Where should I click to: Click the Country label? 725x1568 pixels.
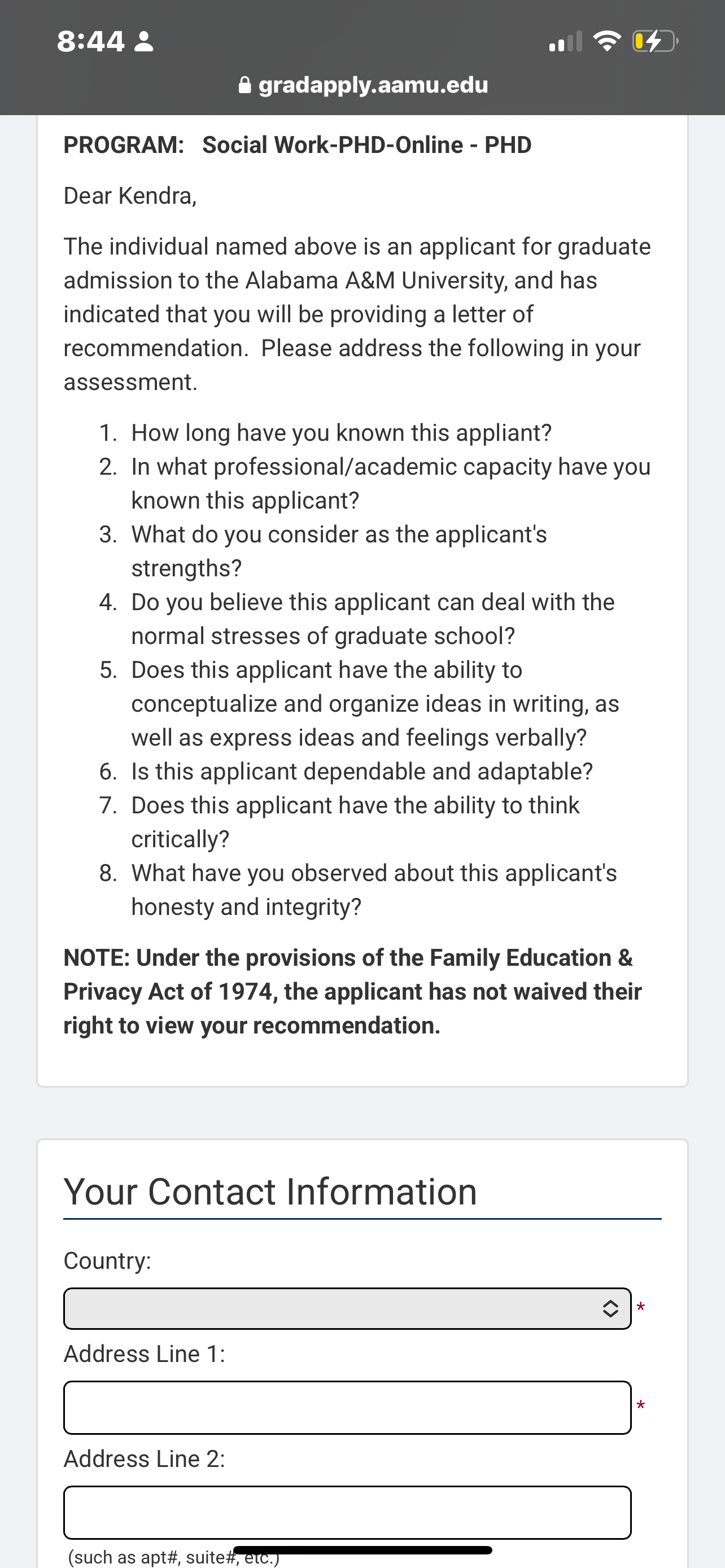tap(107, 1260)
